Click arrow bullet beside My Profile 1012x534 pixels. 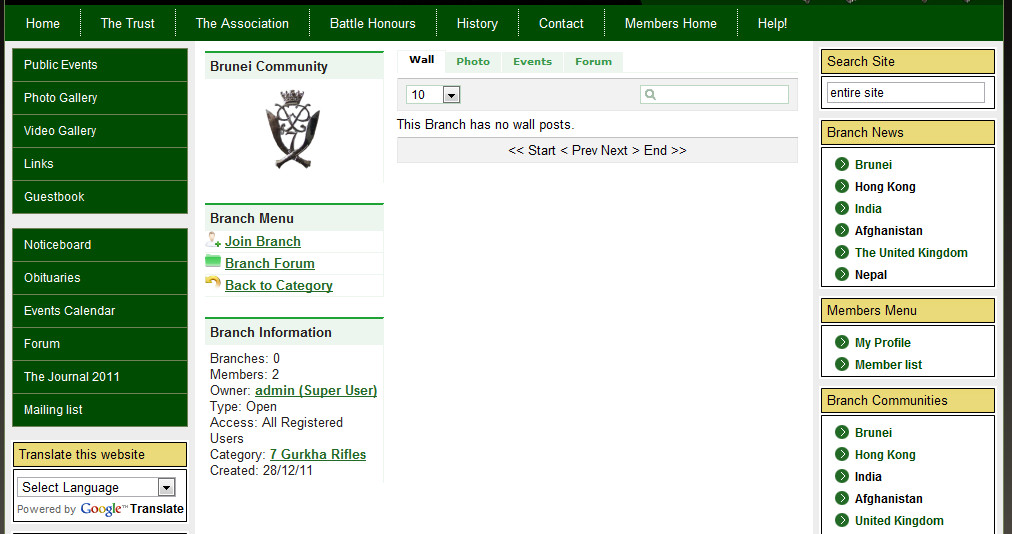[x=842, y=342]
